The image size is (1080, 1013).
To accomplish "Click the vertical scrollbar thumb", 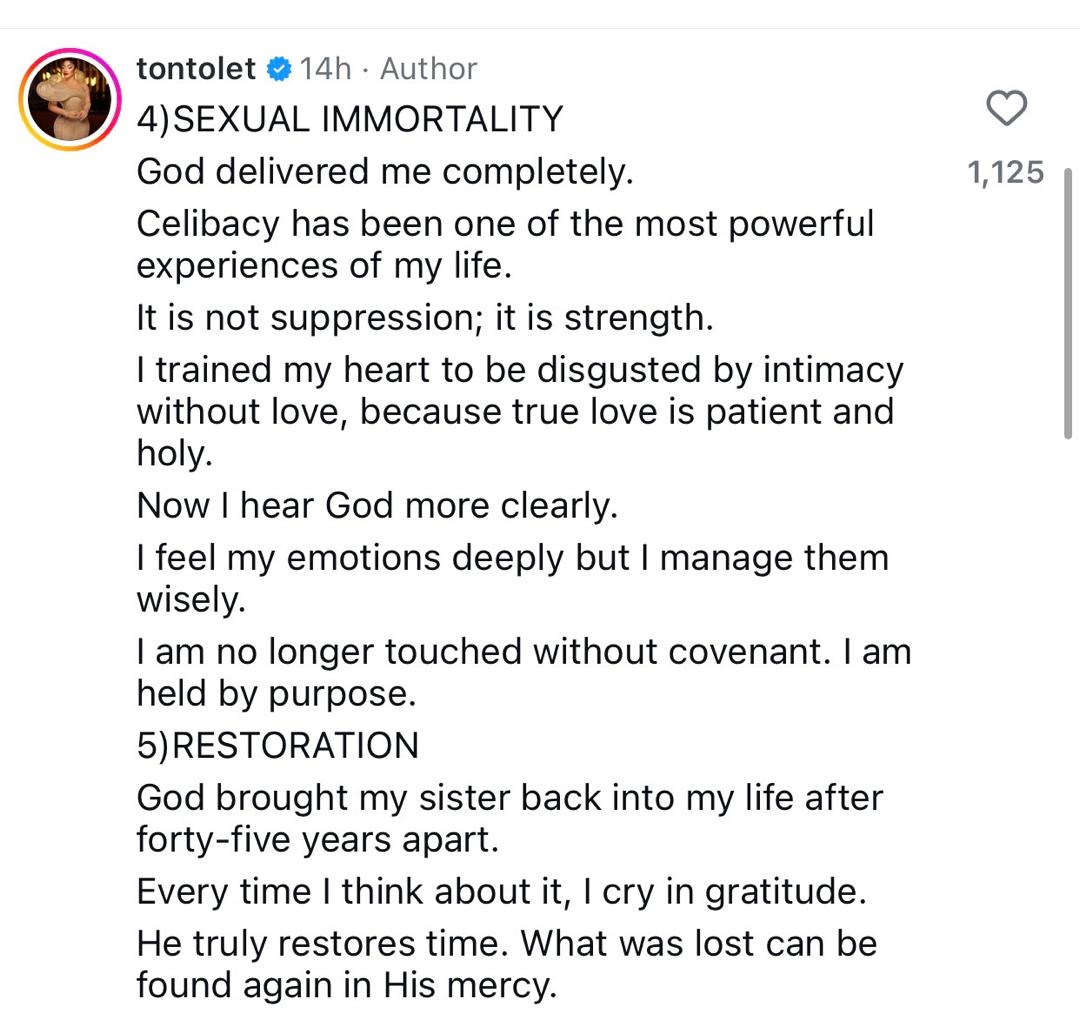I will [1068, 300].
